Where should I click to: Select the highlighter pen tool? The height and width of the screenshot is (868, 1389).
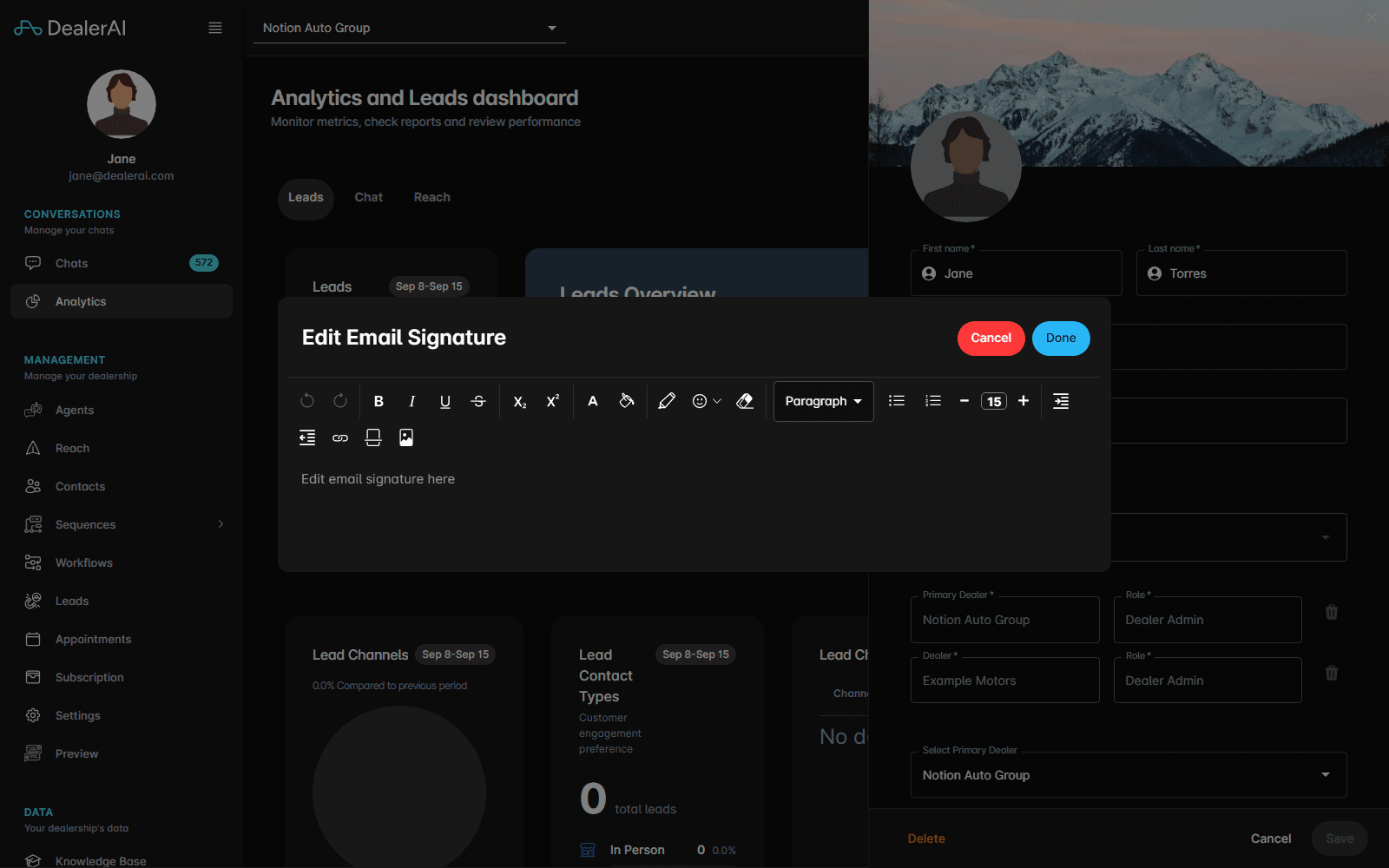click(x=667, y=401)
